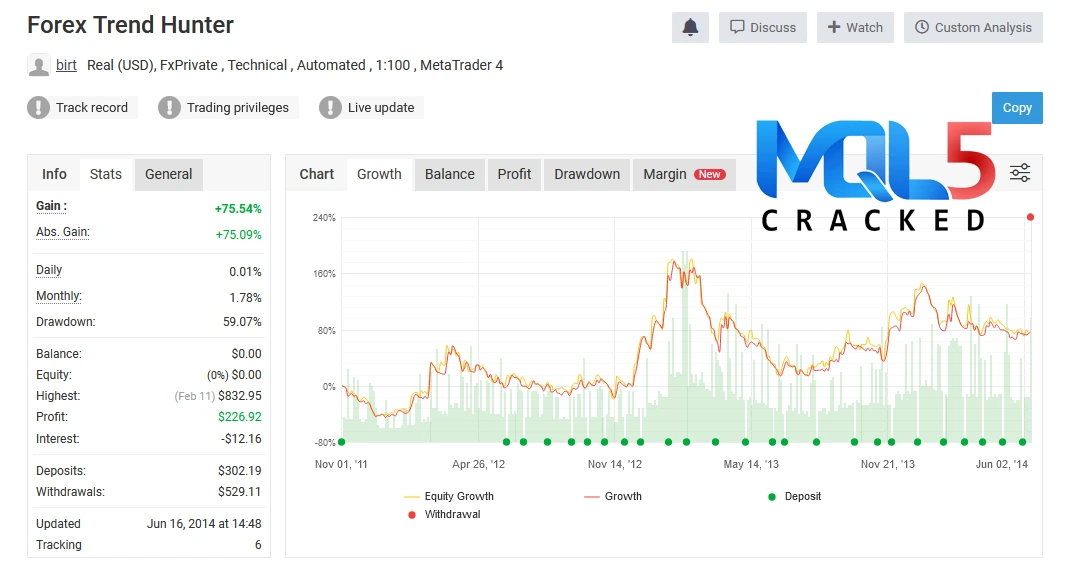
Task: Click the 'Jun 16, 2014 at 14:48' updated time
Action: [x=204, y=524]
